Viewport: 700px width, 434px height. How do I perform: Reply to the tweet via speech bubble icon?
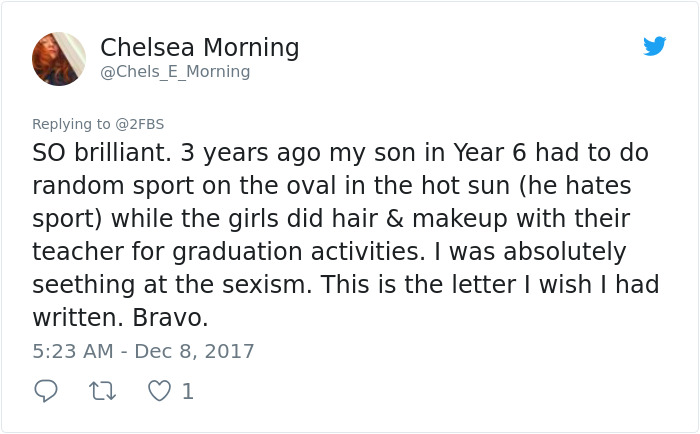(45, 391)
